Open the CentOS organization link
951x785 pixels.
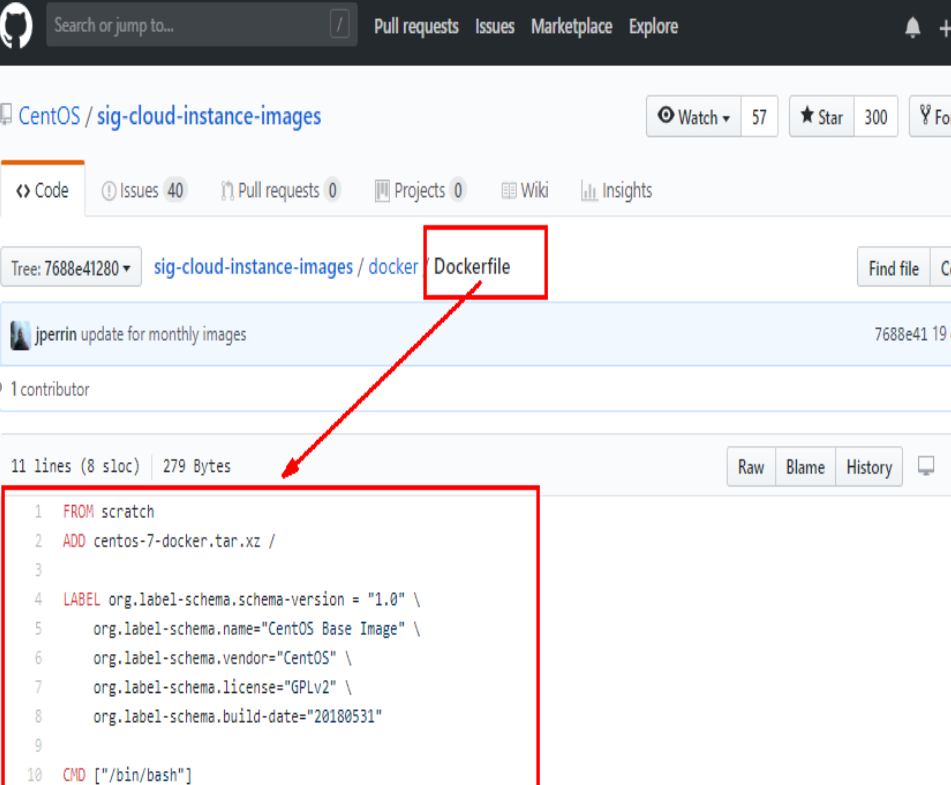click(x=49, y=116)
